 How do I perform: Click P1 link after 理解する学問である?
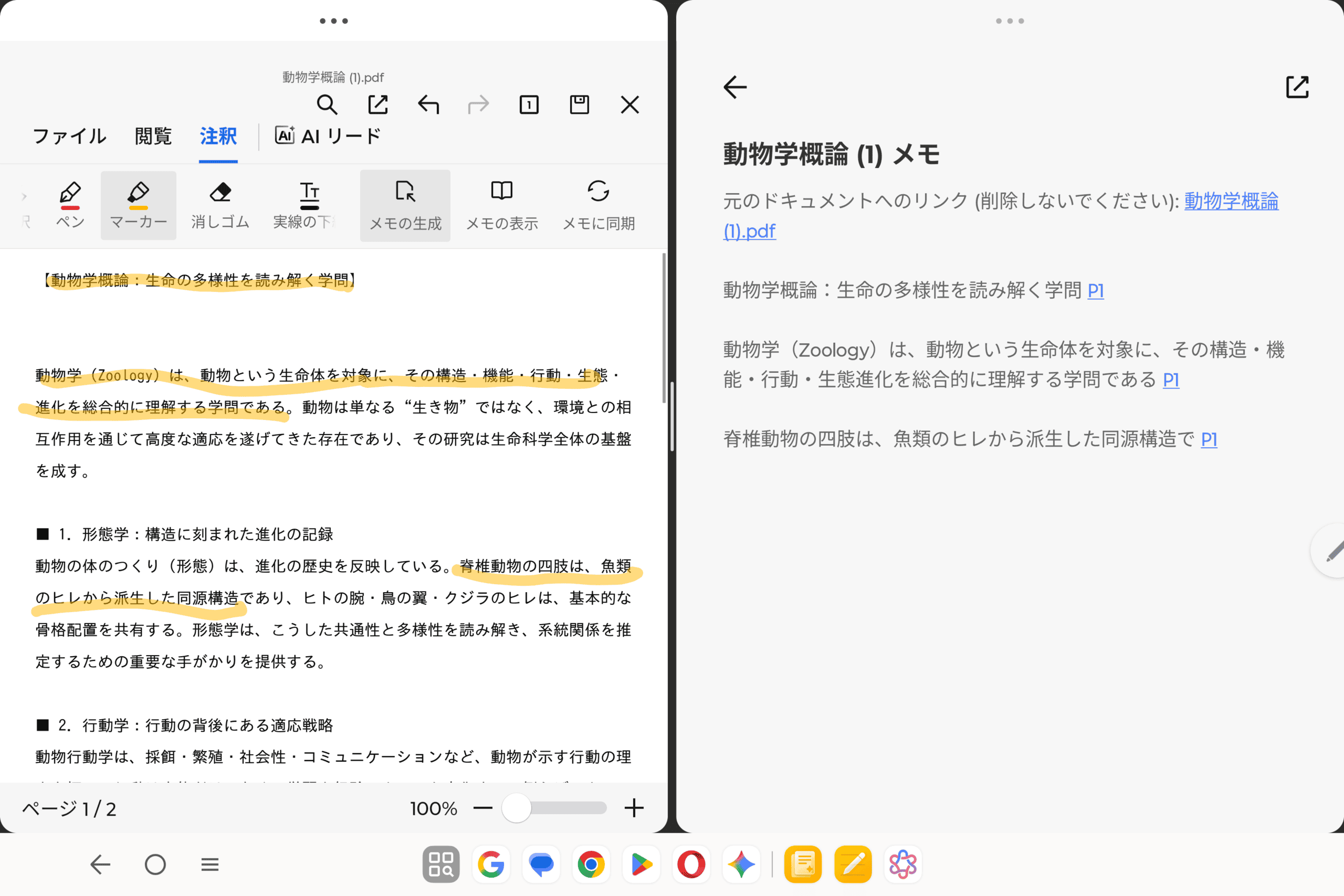tap(1171, 380)
